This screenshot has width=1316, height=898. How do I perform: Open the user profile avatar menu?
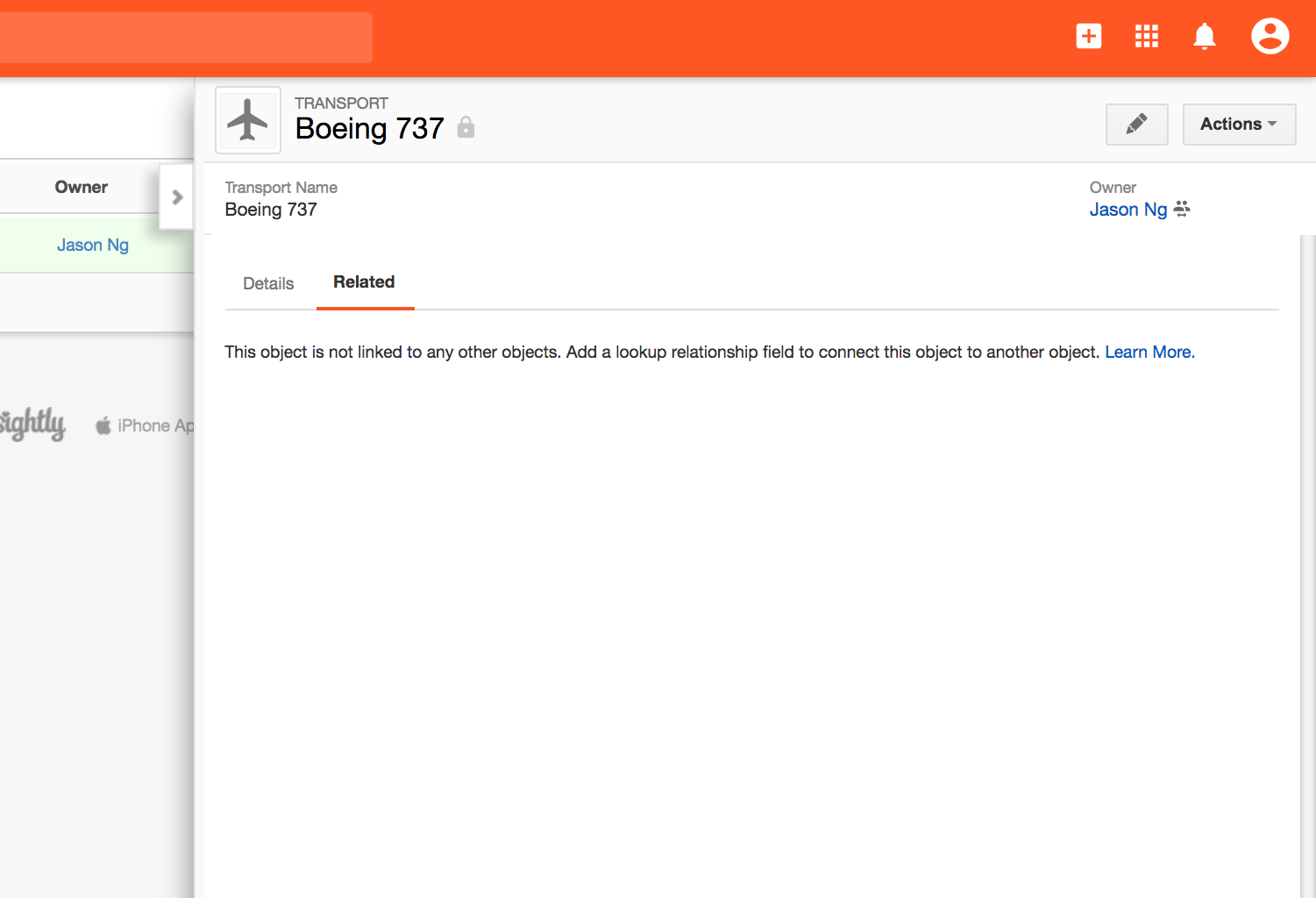[x=1270, y=36]
